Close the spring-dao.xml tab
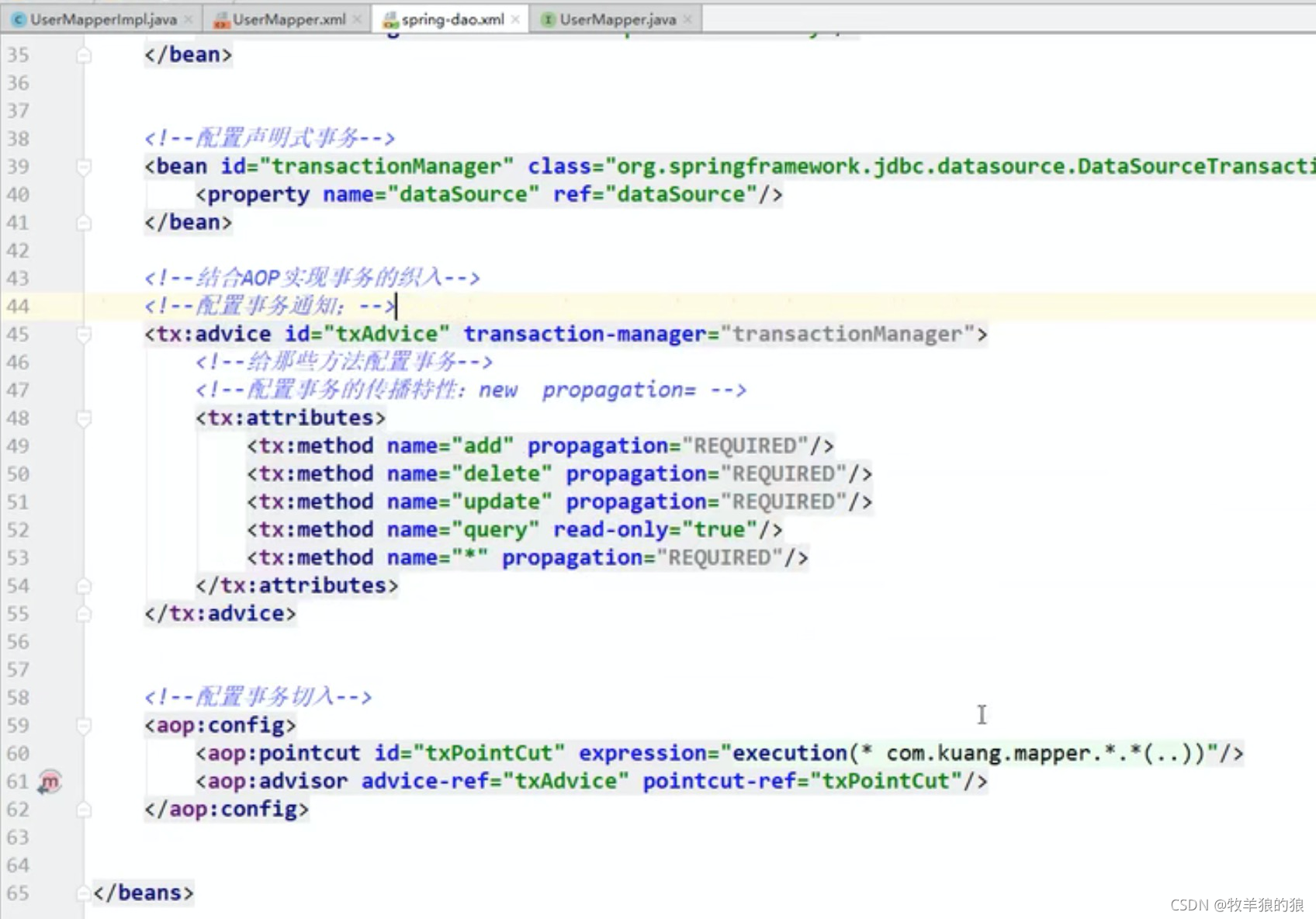1316x919 pixels. click(x=515, y=19)
